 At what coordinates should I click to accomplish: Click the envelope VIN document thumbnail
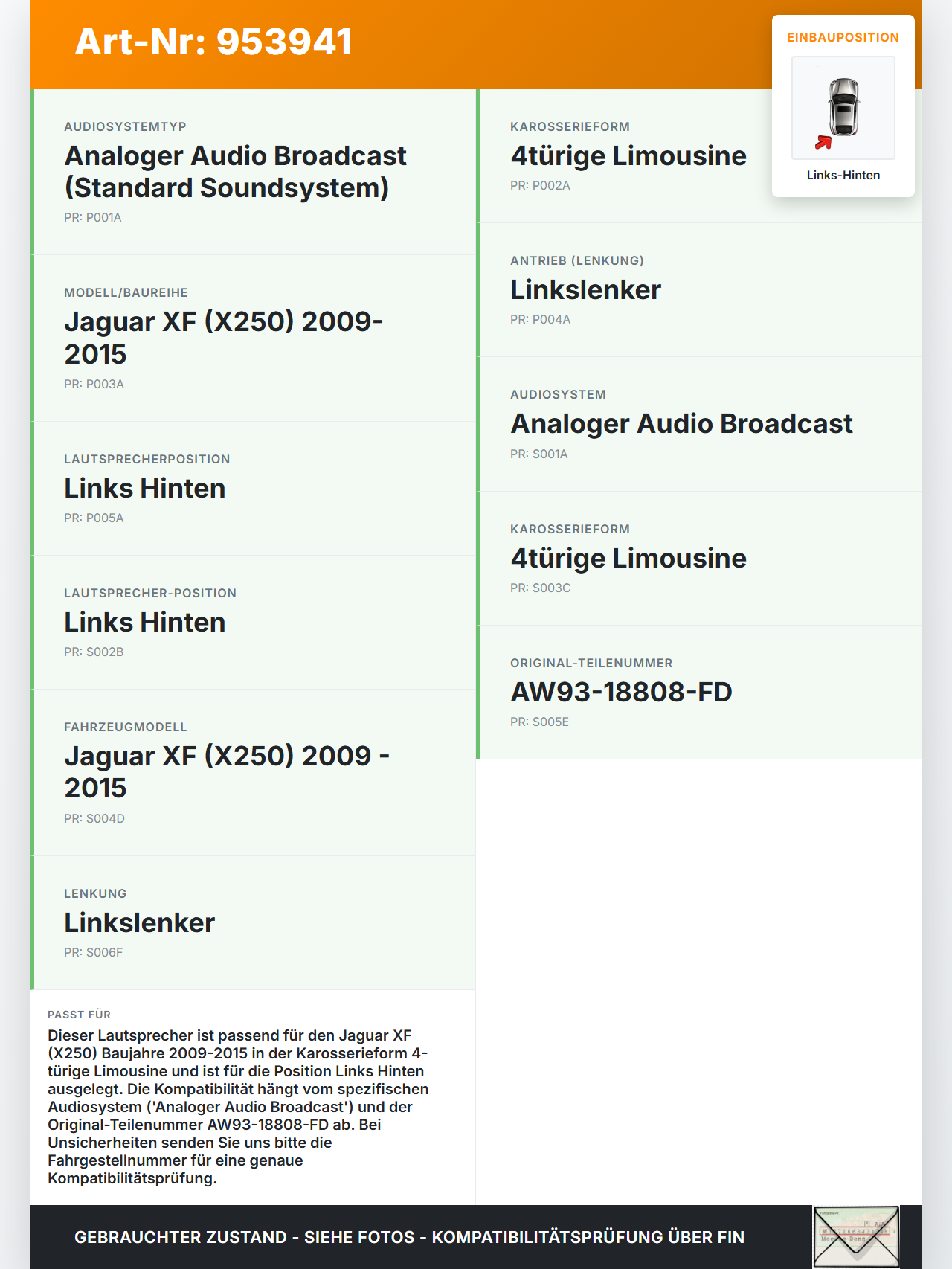click(x=856, y=1236)
